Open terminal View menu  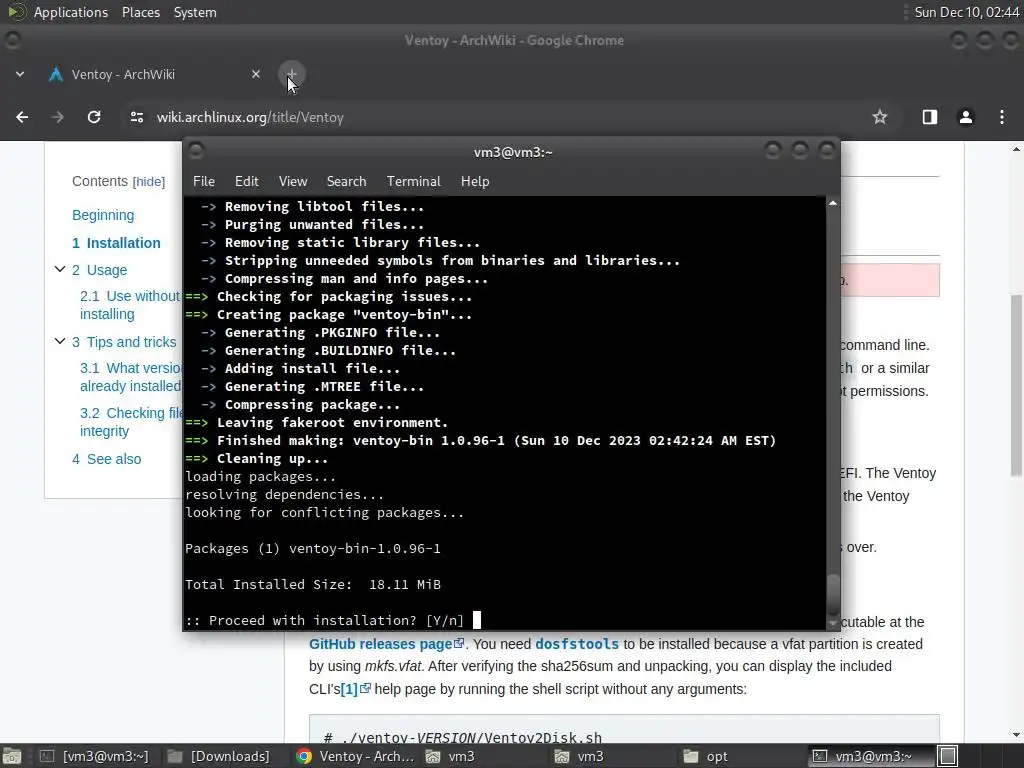click(x=293, y=182)
